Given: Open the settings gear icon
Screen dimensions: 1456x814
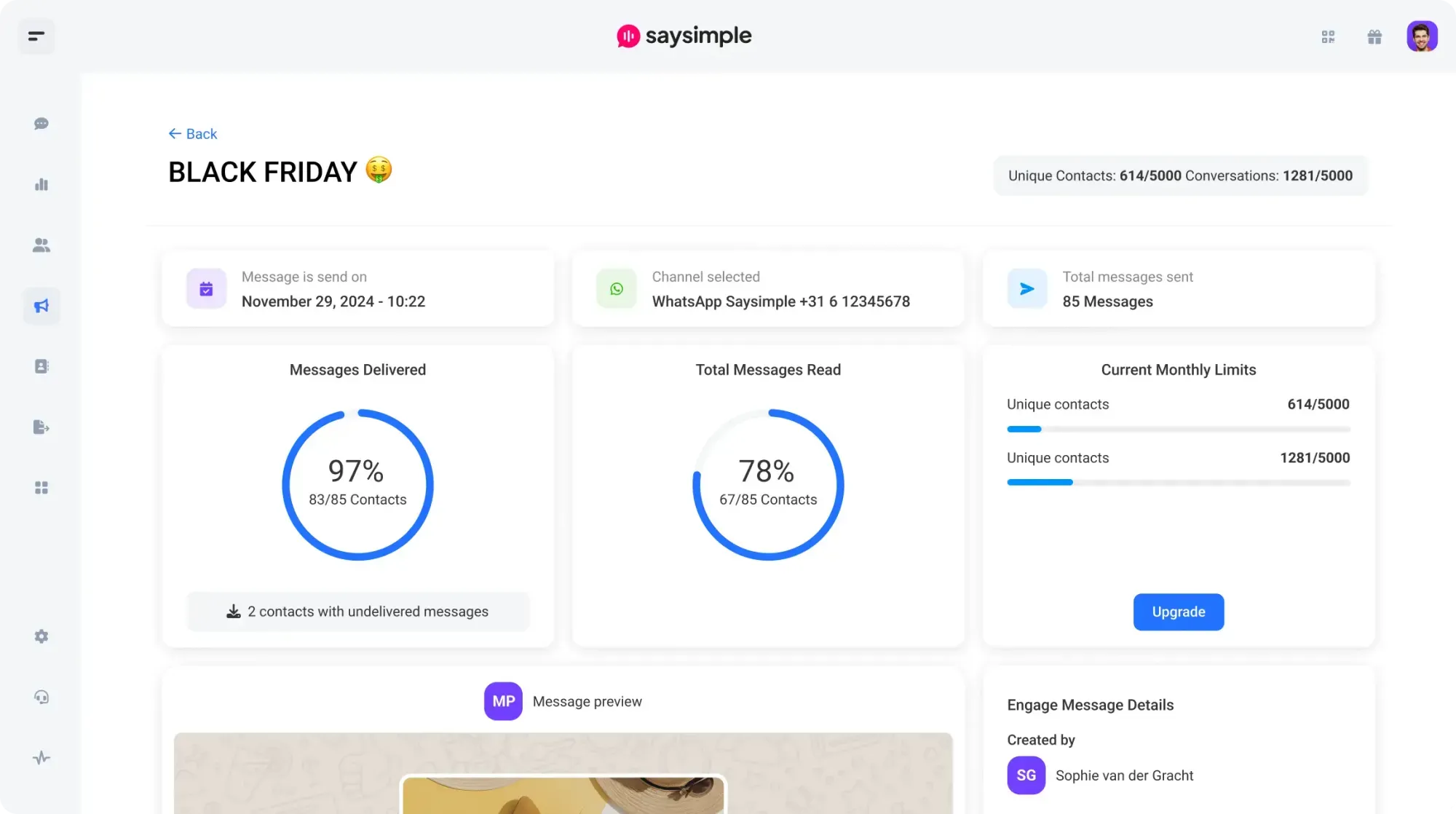Looking at the screenshot, I should pos(41,636).
